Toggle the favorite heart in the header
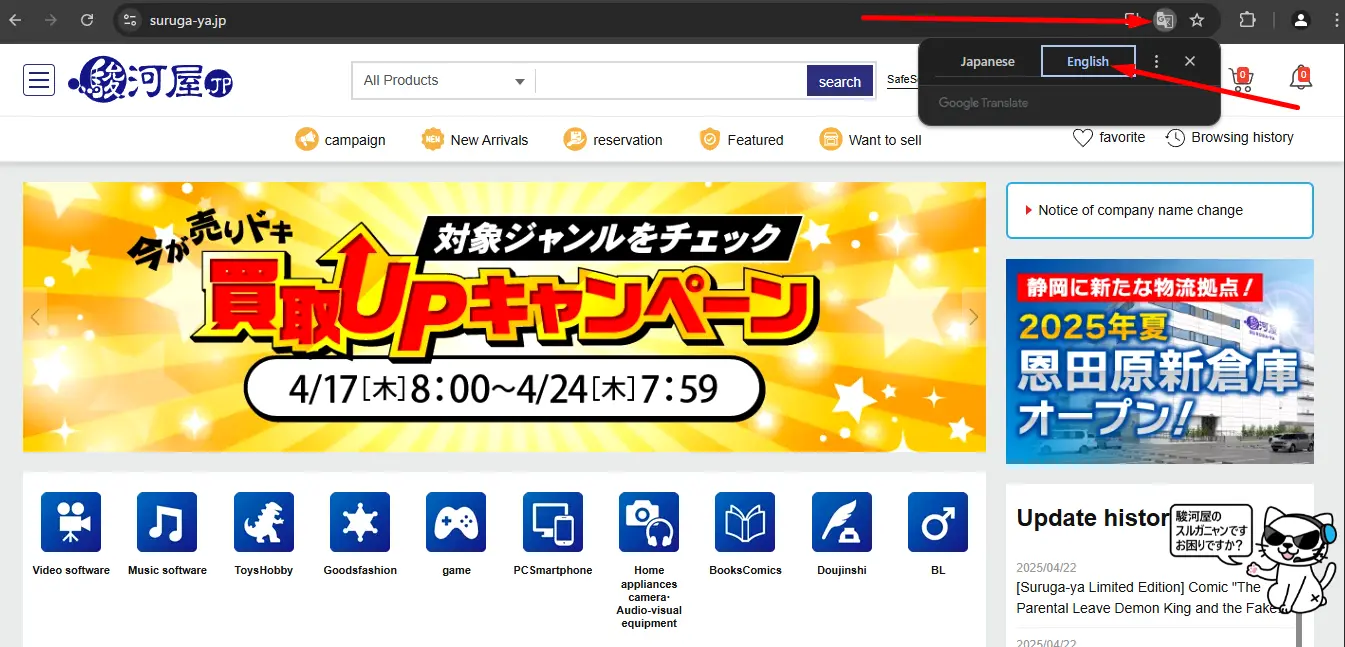Viewport: 1345px width, 647px height. pyautogui.click(x=1081, y=137)
